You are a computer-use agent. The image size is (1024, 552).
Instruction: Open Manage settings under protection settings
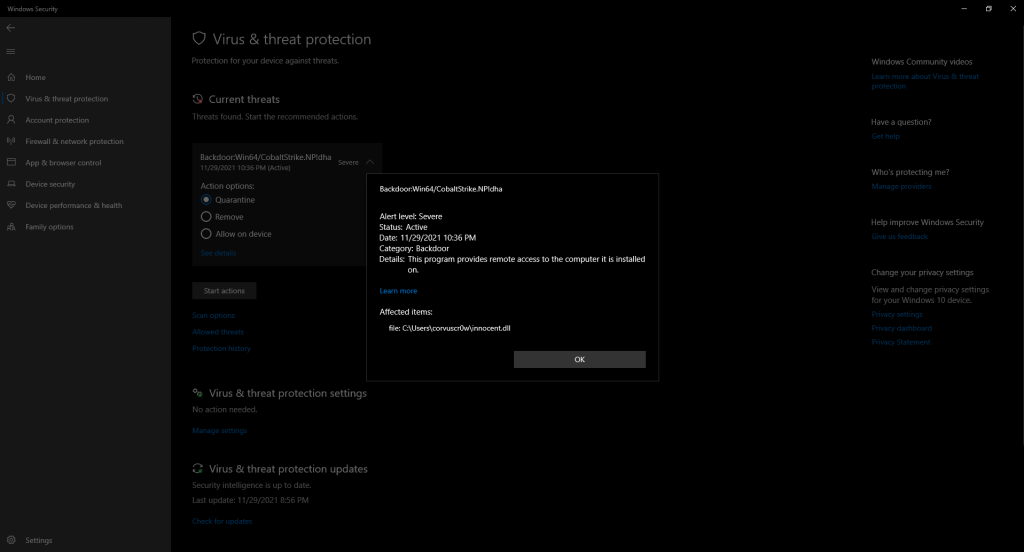(219, 430)
